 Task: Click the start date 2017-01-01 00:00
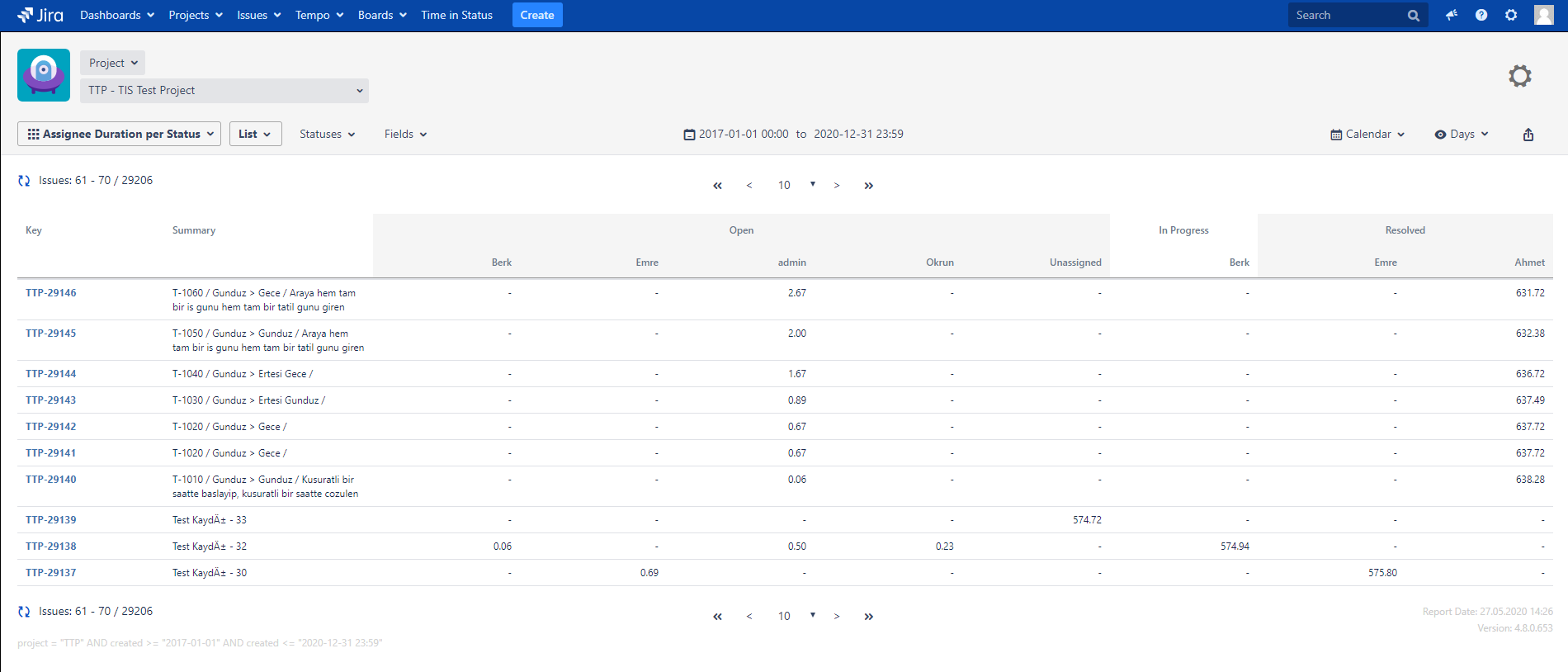(743, 135)
